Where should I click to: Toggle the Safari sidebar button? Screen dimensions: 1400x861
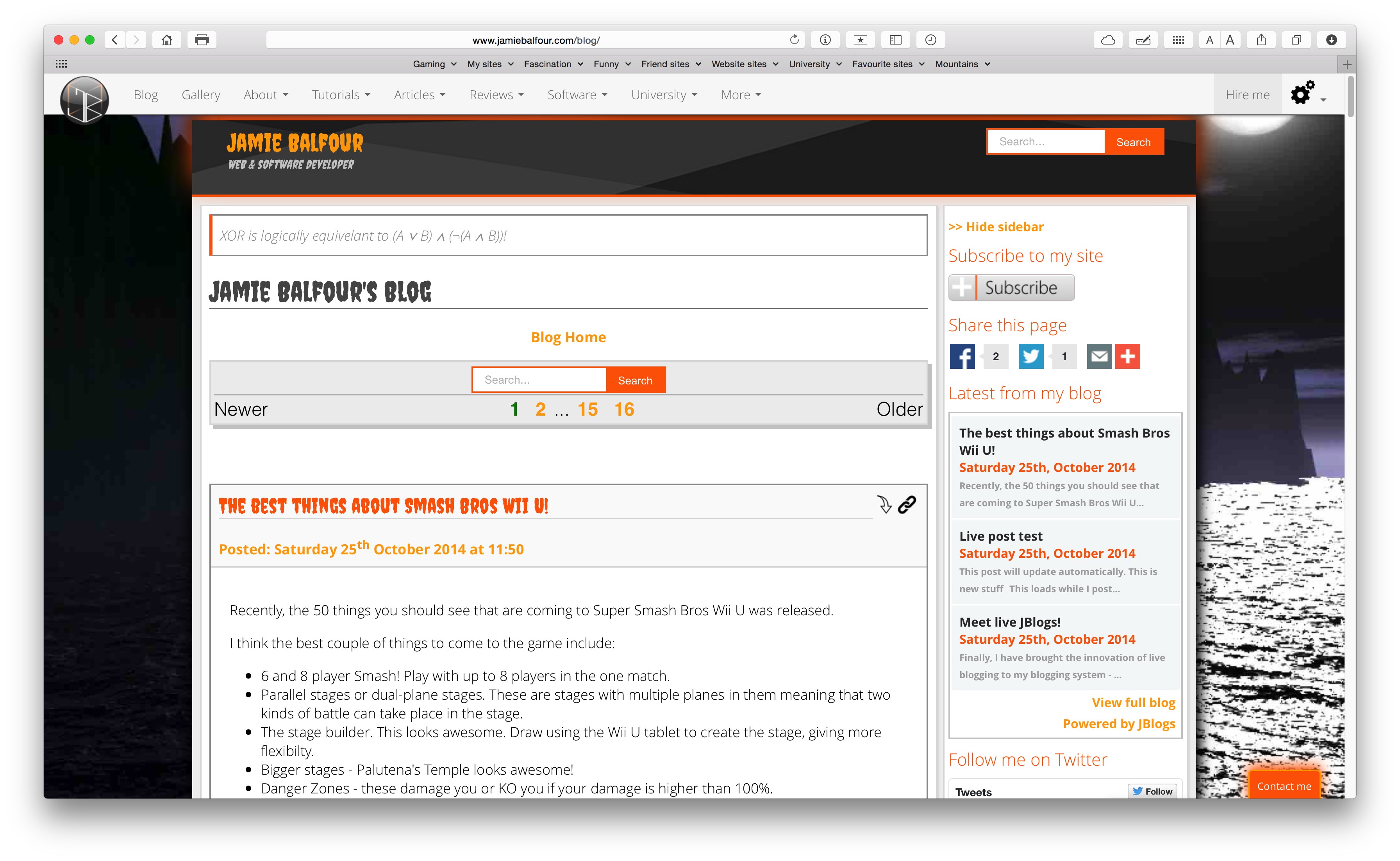pyautogui.click(x=896, y=40)
